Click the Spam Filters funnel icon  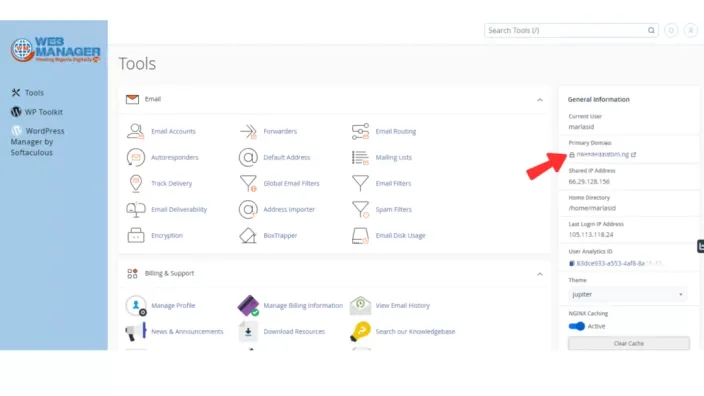tap(360, 209)
